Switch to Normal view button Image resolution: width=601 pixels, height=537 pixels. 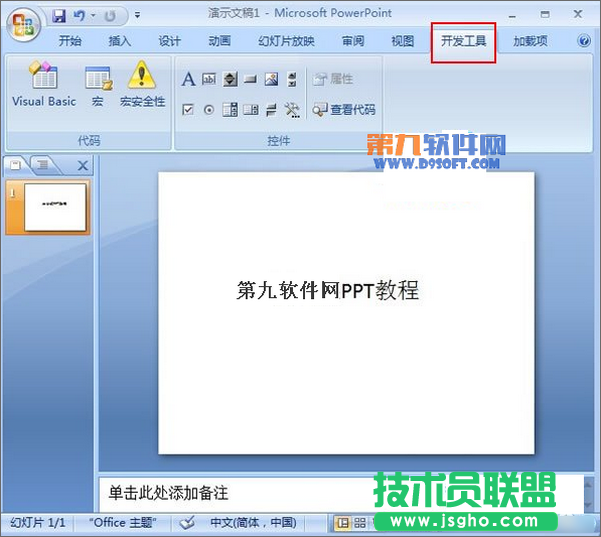click(342, 523)
